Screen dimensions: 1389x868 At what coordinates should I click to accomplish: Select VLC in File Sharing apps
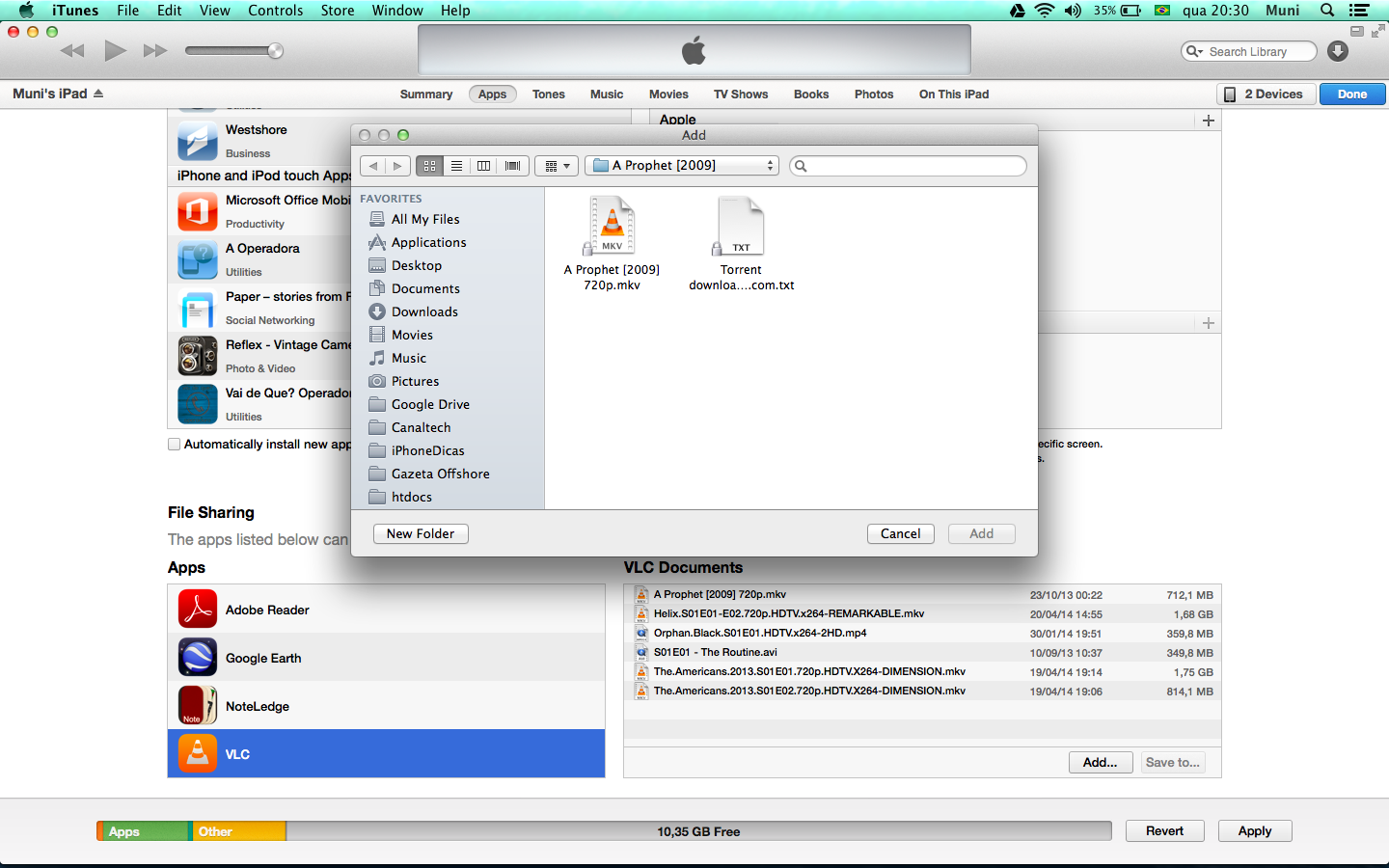pos(386,753)
